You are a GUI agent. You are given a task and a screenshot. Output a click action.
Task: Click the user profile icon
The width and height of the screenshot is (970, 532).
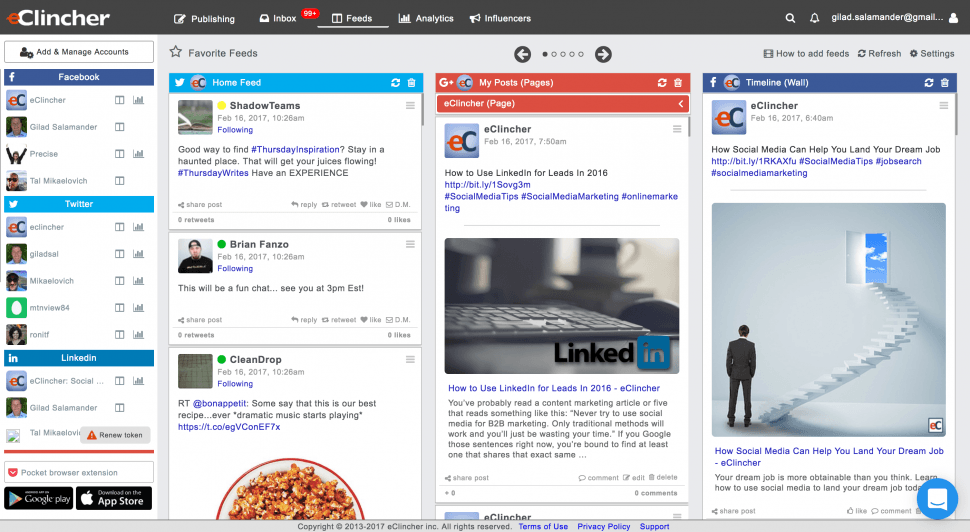(x=953, y=19)
